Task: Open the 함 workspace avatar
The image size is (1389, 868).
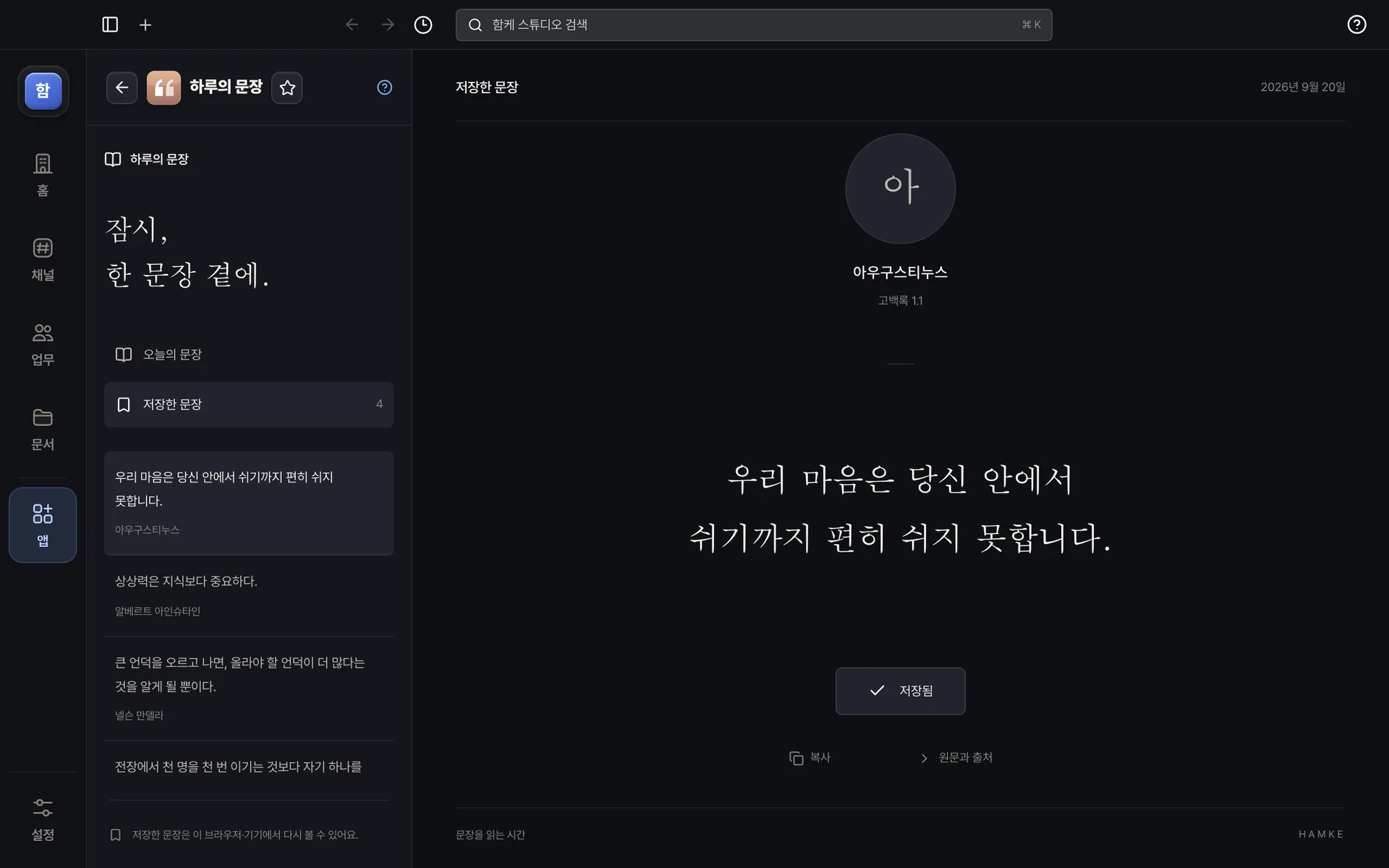Action: tap(43, 91)
